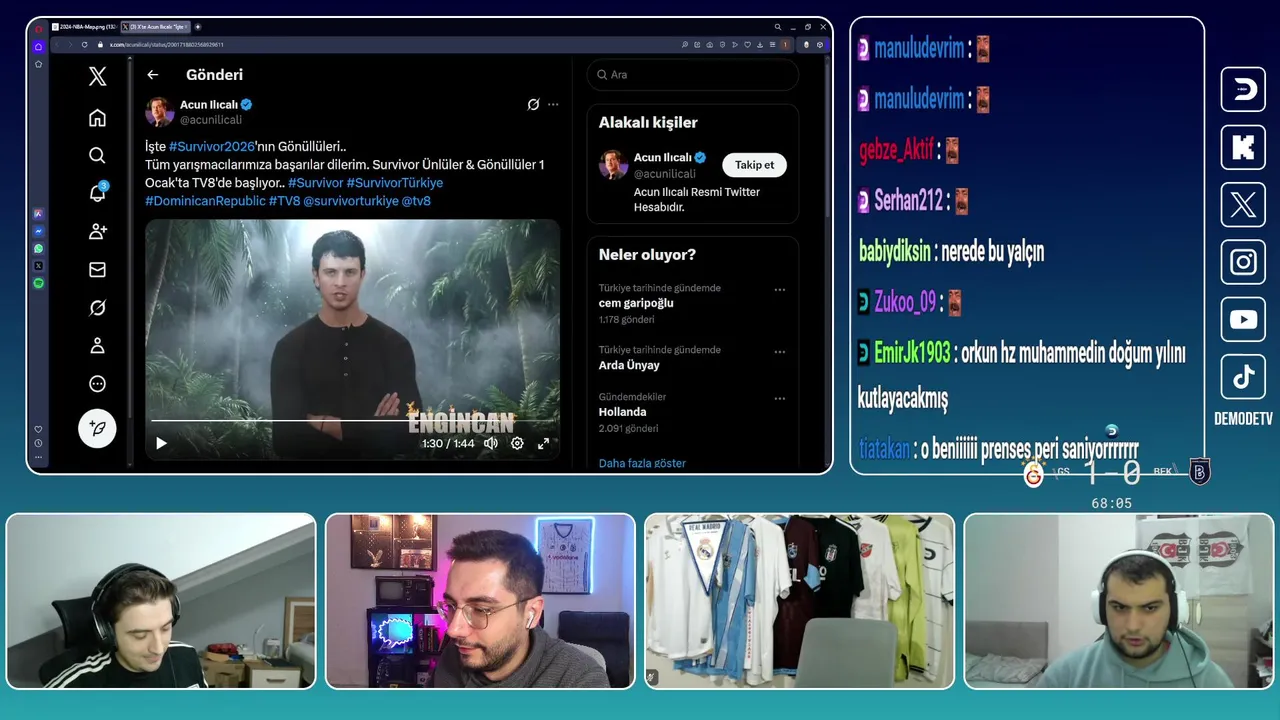Click the X logo in the sidebar
1280x720 pixels.
tap(97, 76)
